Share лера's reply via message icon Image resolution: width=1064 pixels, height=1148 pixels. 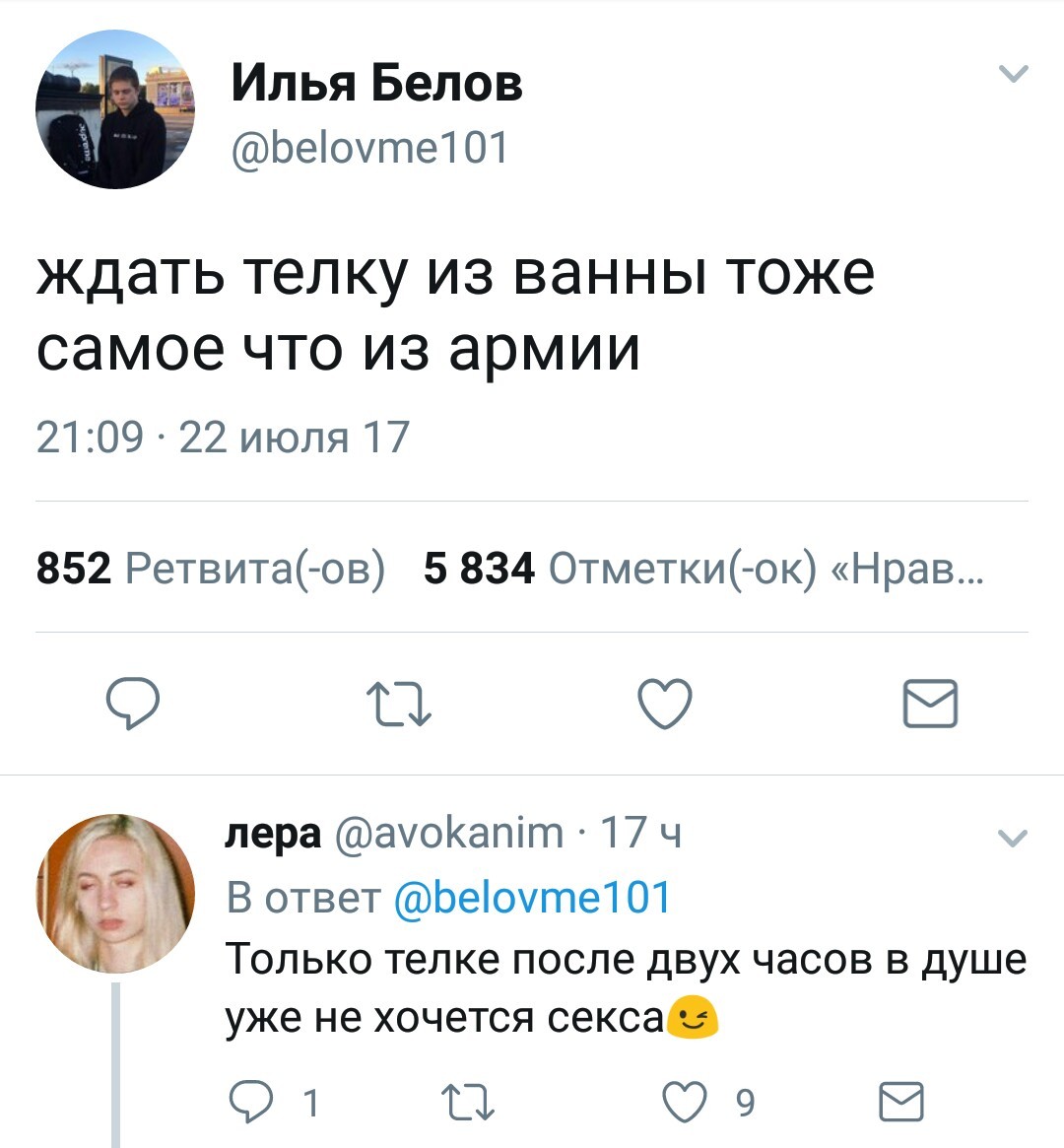[900, 1101]
